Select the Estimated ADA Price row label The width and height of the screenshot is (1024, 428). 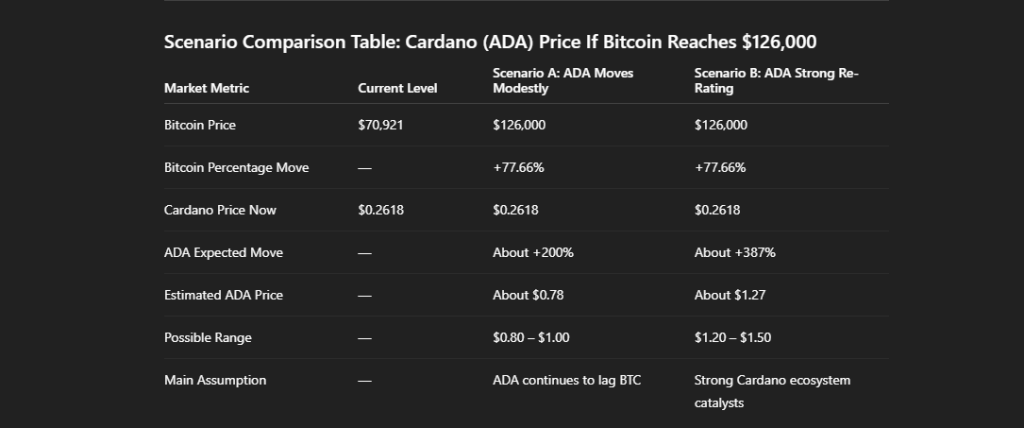(x=222, y=295)
